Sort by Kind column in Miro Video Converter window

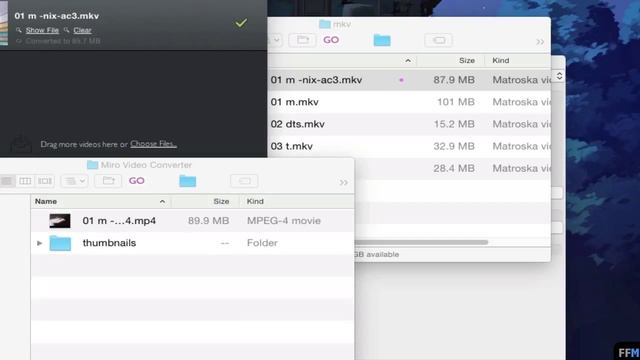(255, 201)
